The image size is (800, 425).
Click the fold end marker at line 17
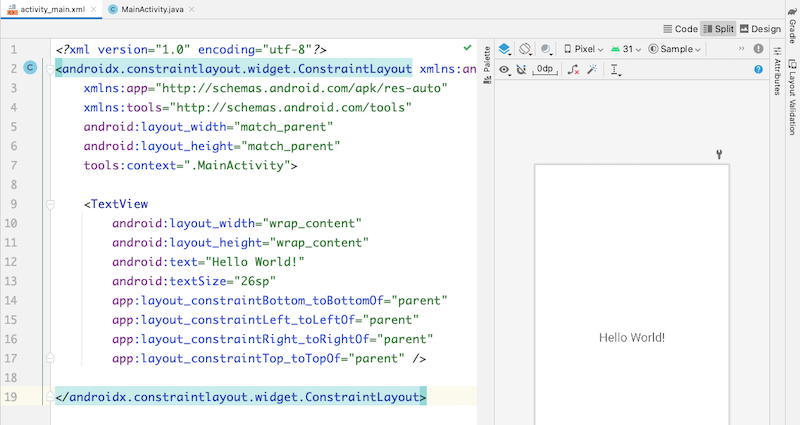click(x=50, y=358)
